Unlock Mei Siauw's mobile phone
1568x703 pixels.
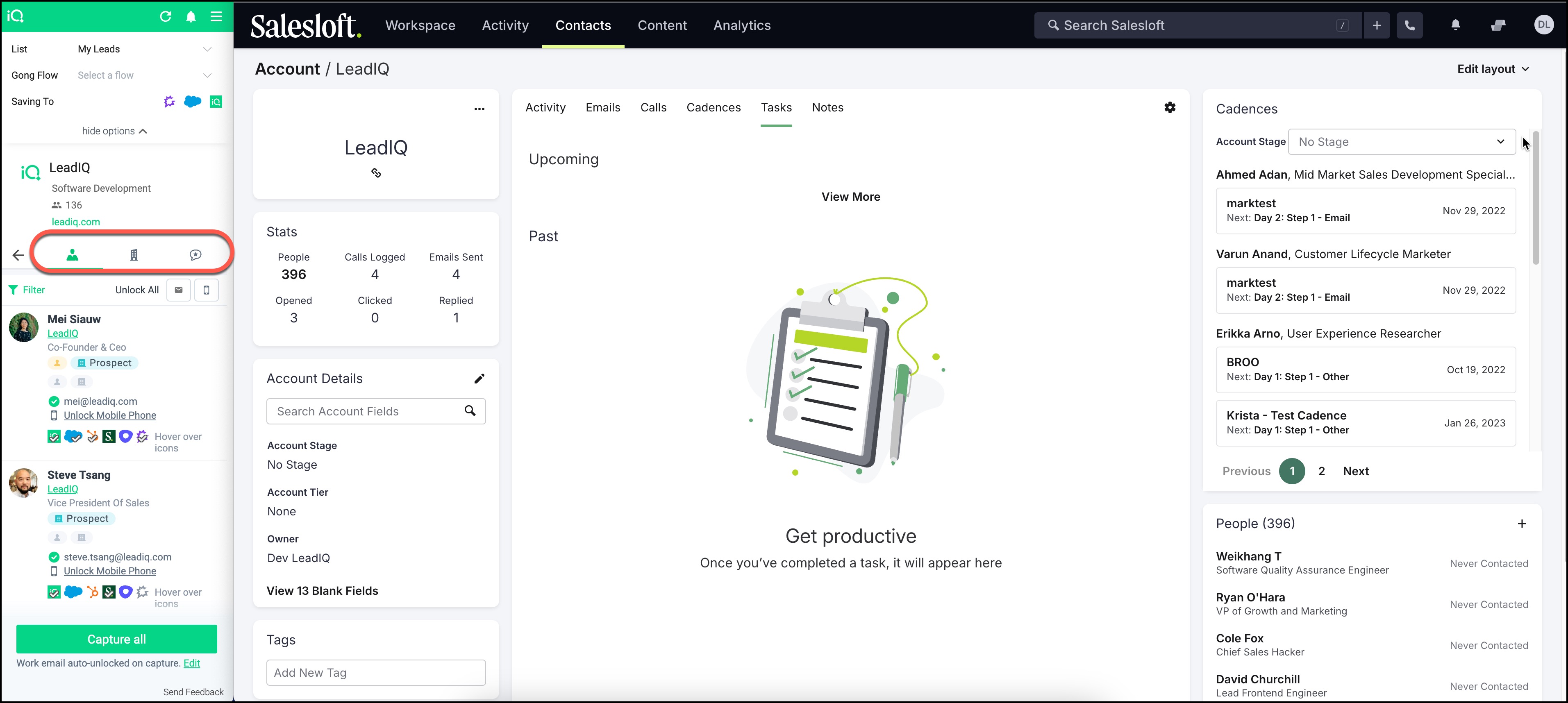109,415
